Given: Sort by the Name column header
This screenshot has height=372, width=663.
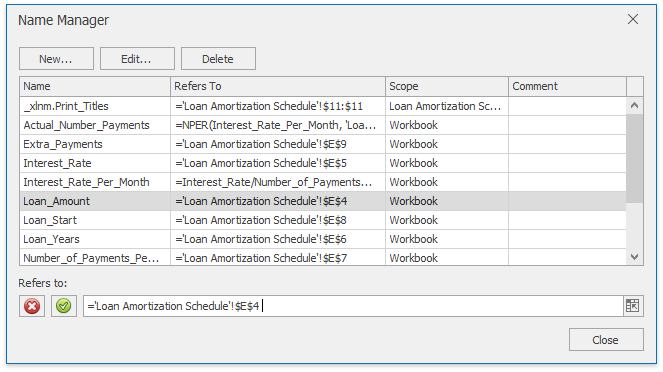Looking at the screenshot, I should [95, 86].
